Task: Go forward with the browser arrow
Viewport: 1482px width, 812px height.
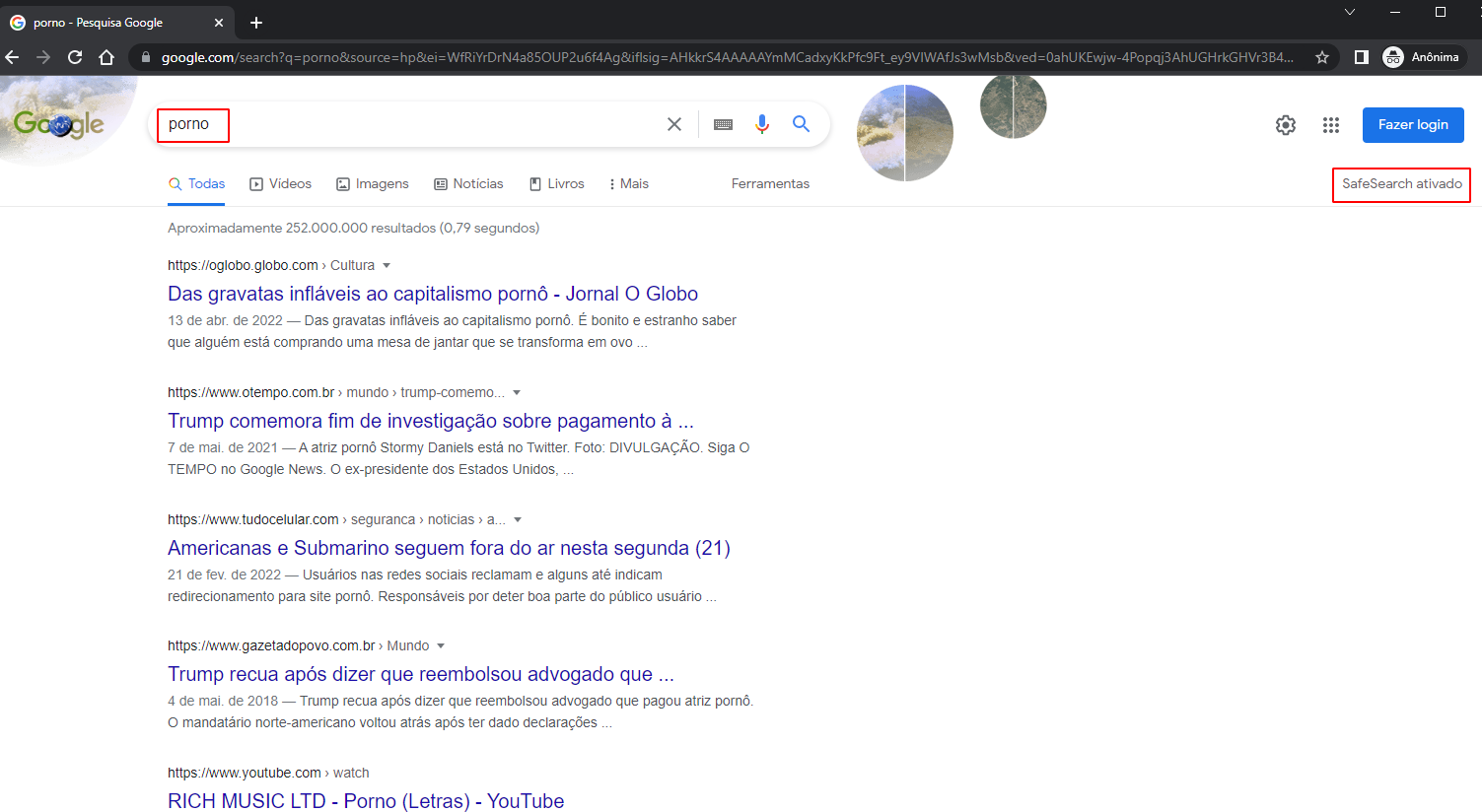Action: pos(43,57)
